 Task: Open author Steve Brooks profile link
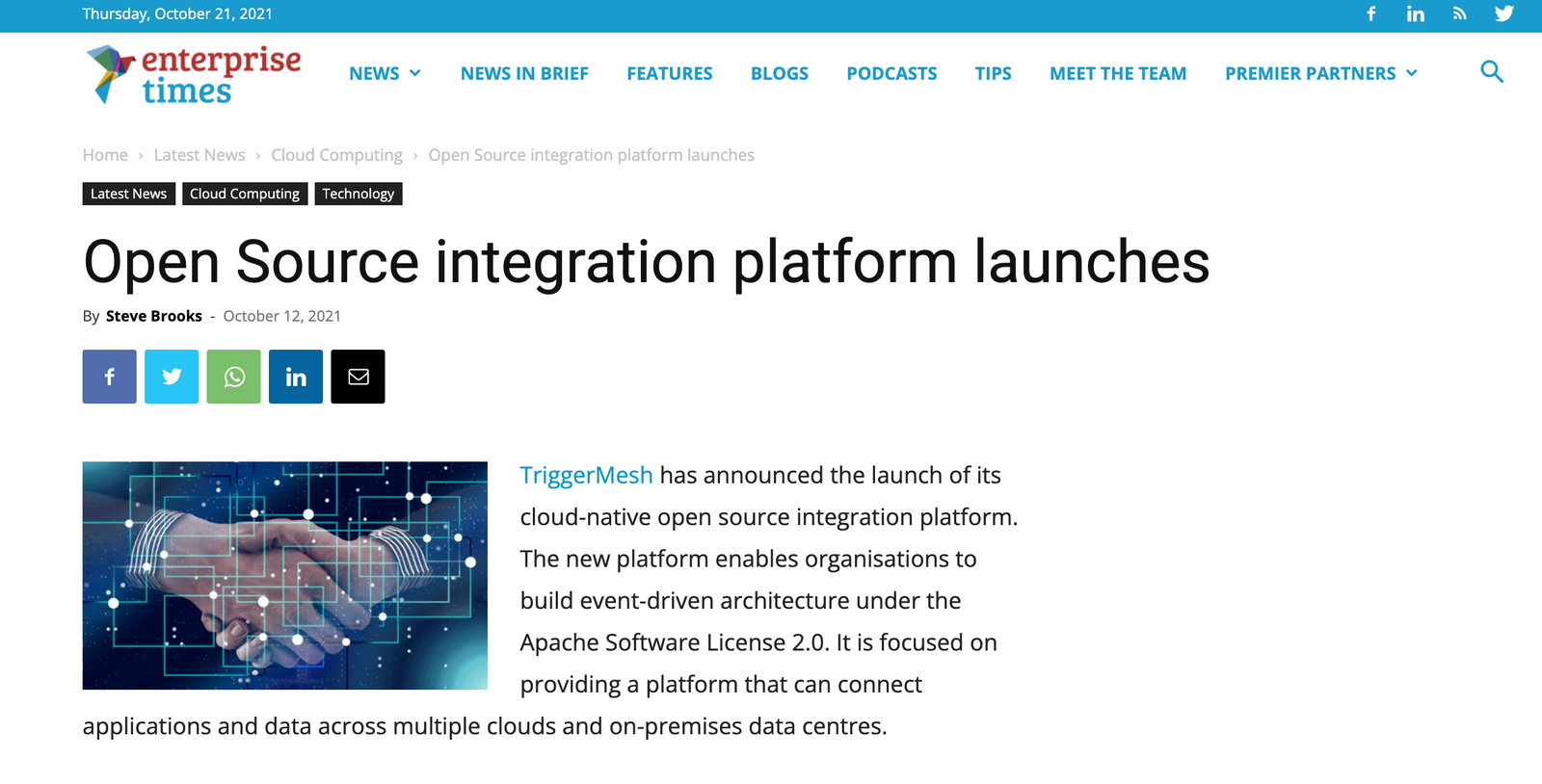coord(154,316)
